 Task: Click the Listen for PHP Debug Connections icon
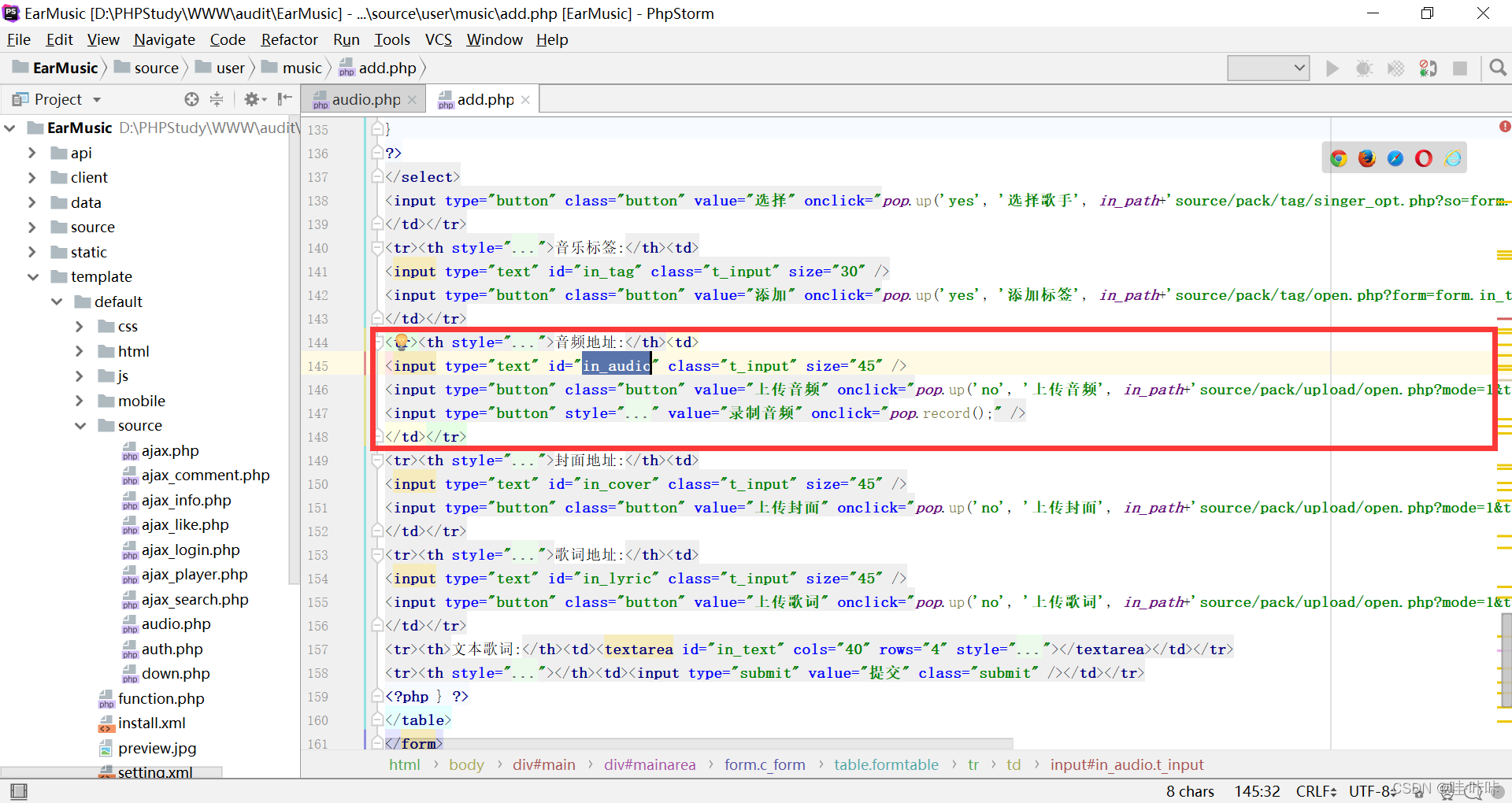coord(1428,68)
